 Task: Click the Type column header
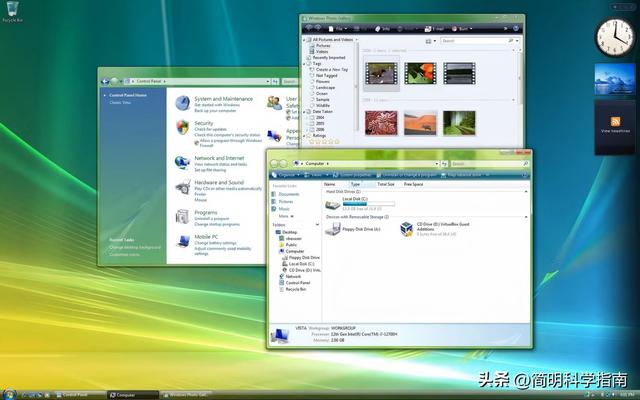(355, 184)
